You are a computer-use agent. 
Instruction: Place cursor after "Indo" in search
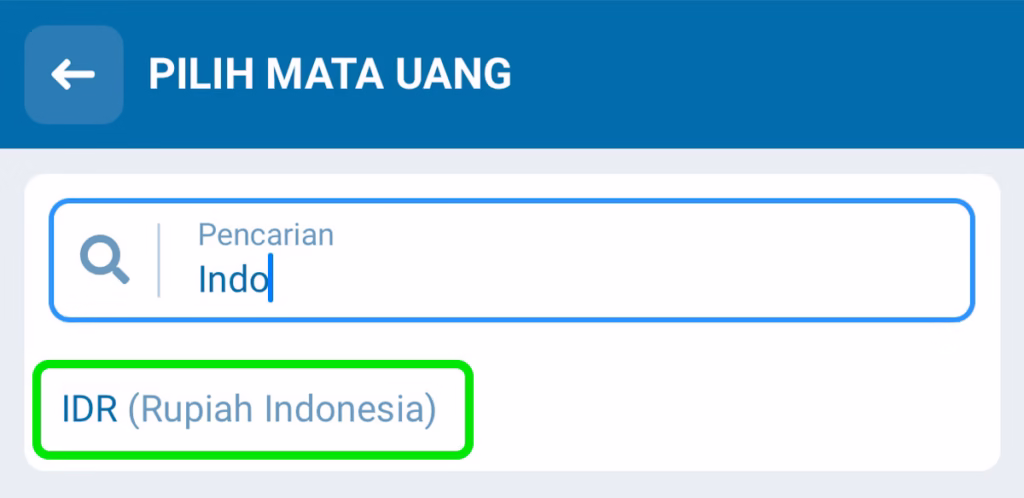[271, 279]
